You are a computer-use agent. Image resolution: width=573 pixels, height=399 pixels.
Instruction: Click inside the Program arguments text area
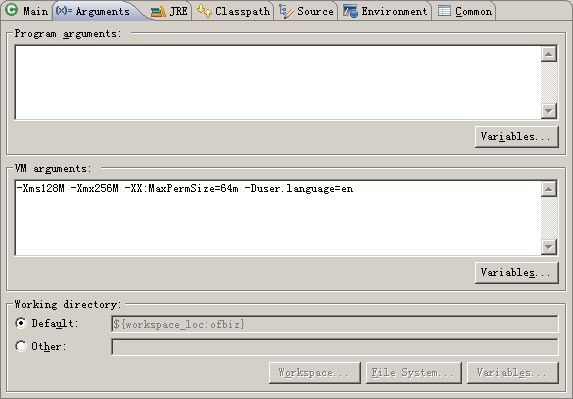click(x=278, y=83)
